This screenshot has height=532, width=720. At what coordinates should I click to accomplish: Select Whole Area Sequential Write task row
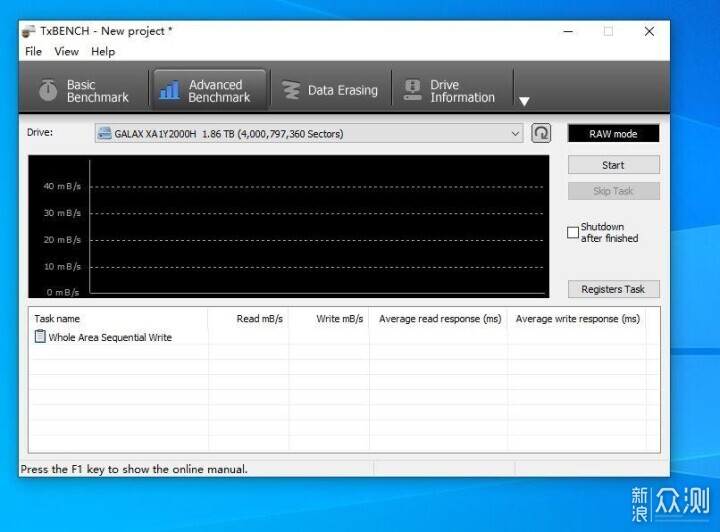pos(344,337)
